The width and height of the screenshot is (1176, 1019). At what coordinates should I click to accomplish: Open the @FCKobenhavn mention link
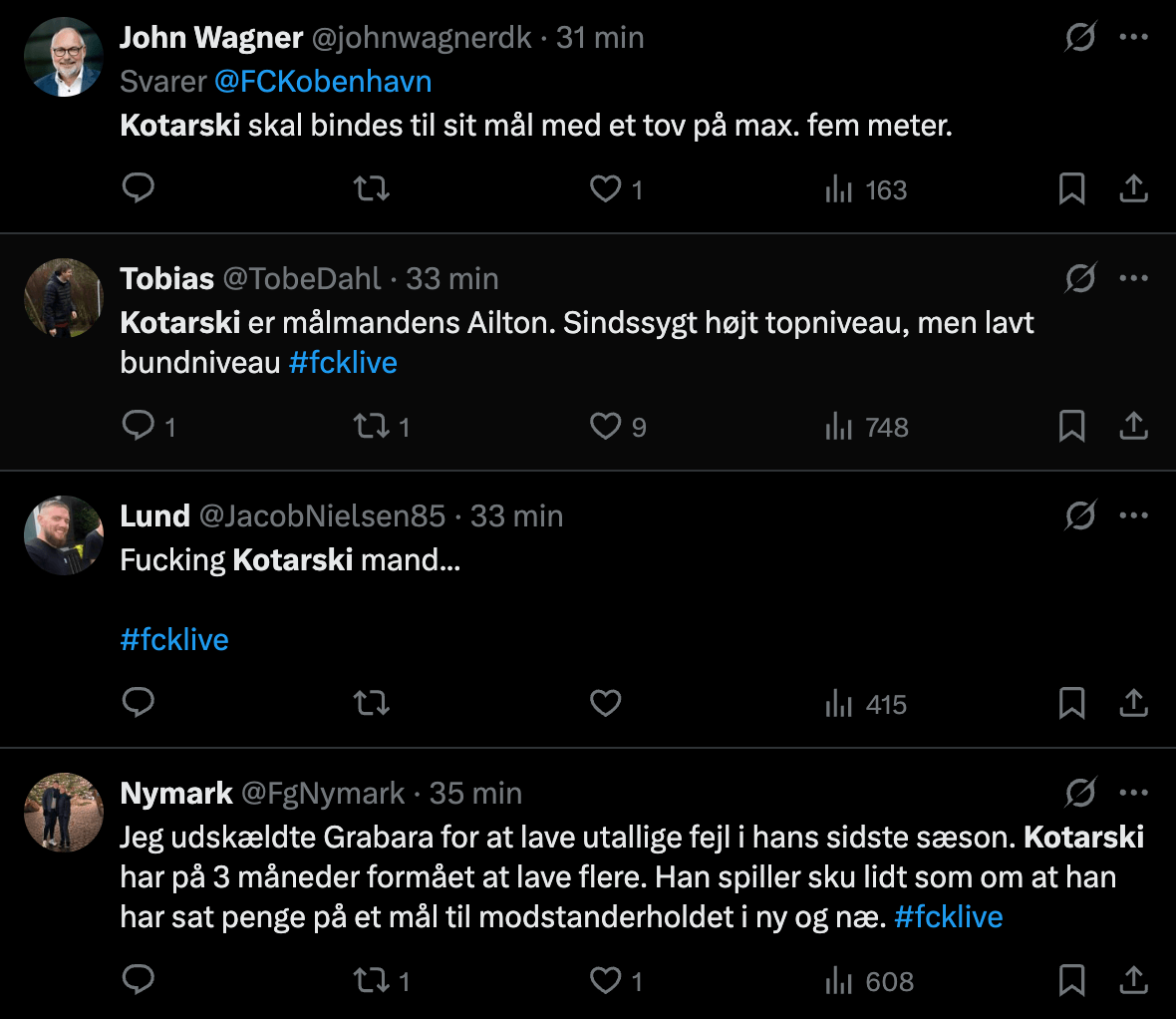323,82
